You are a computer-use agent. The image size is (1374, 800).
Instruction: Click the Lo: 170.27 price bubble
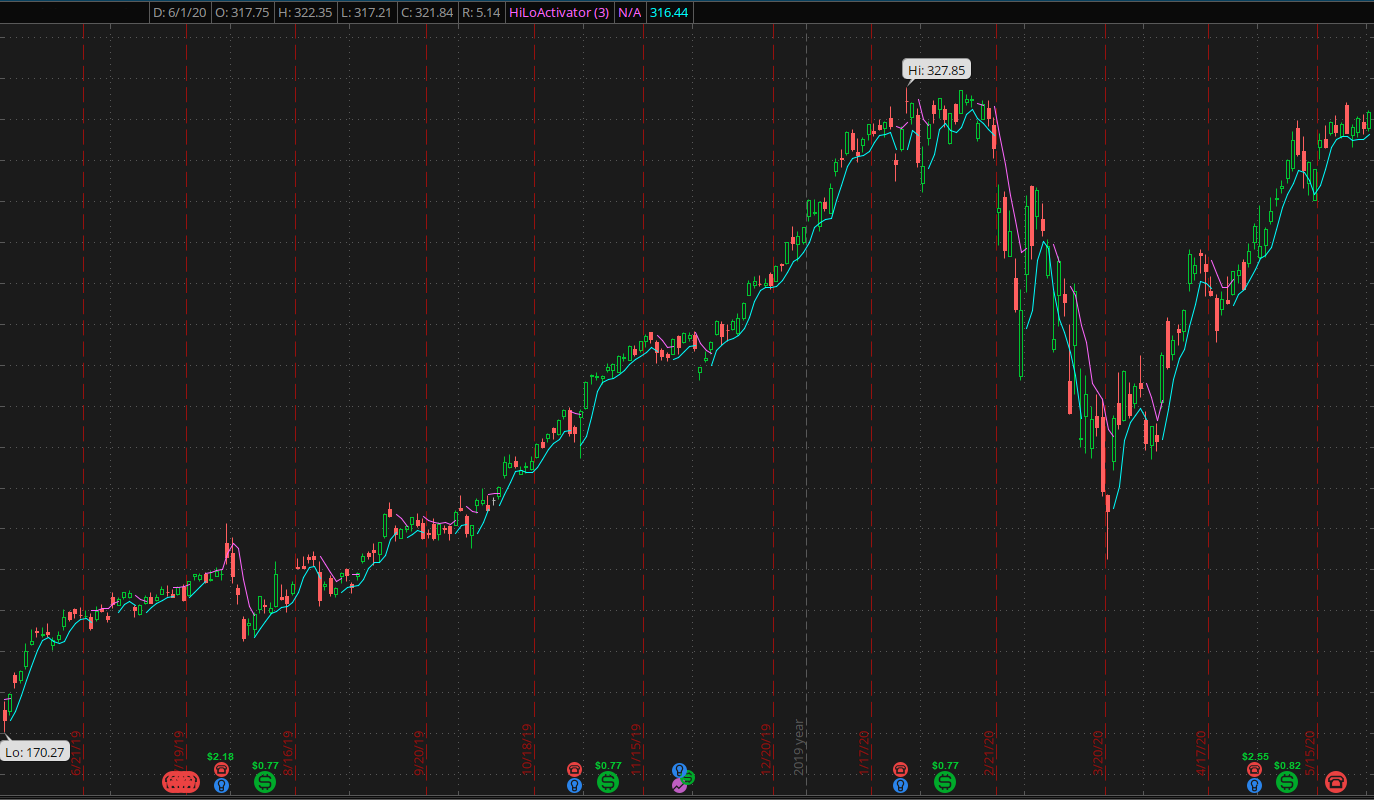pyautogui.click(x=34, y=752)
